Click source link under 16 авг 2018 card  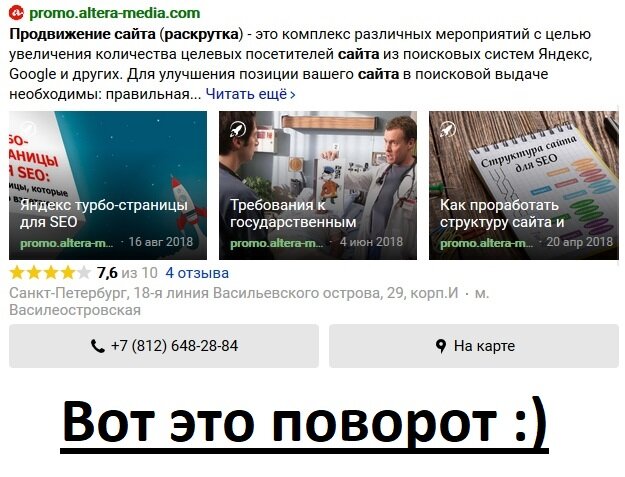pyautogui.click(x=67, y=243)
